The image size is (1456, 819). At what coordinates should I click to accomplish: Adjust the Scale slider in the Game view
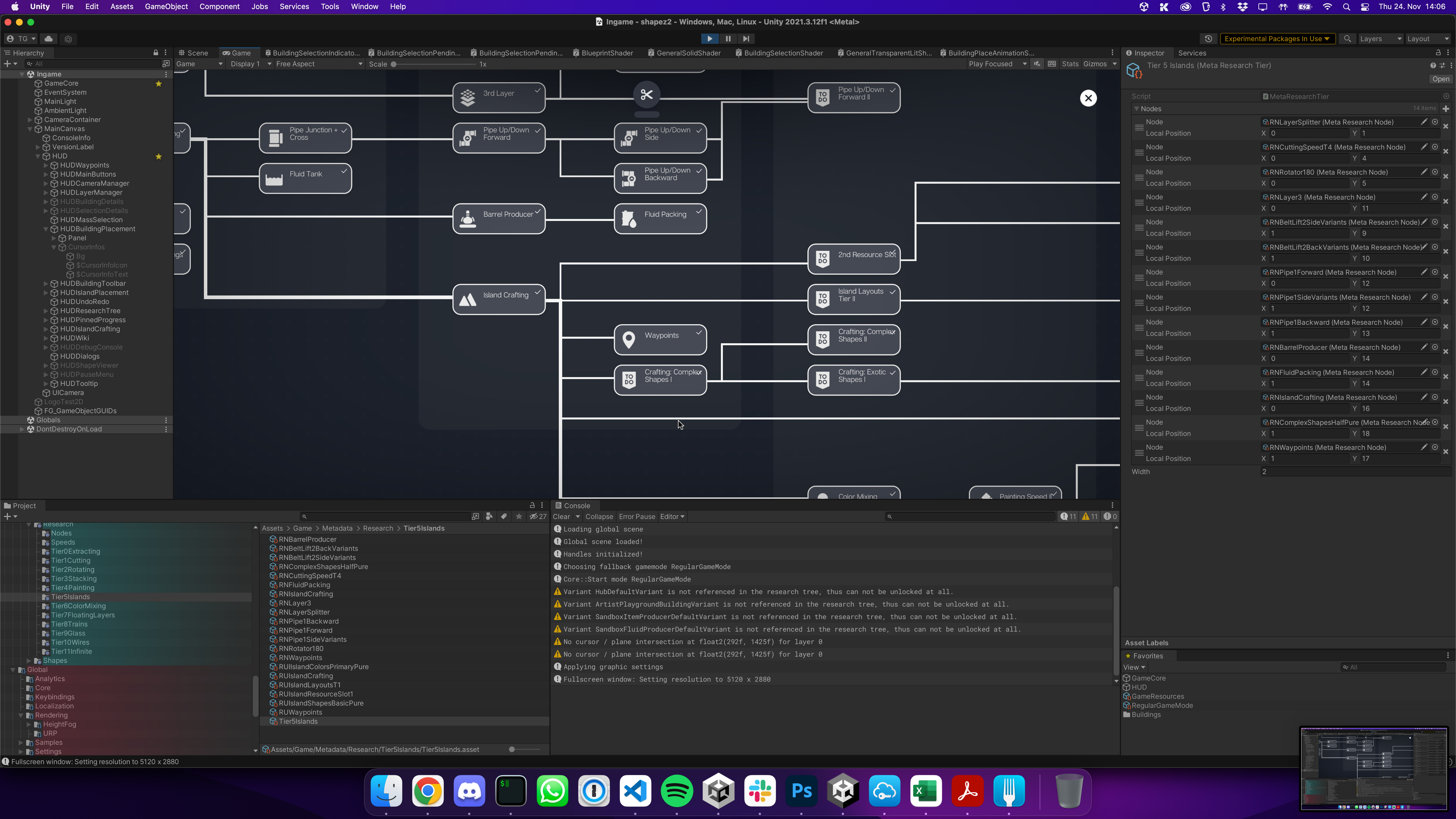pyautogui.click(x=396, y=64)
